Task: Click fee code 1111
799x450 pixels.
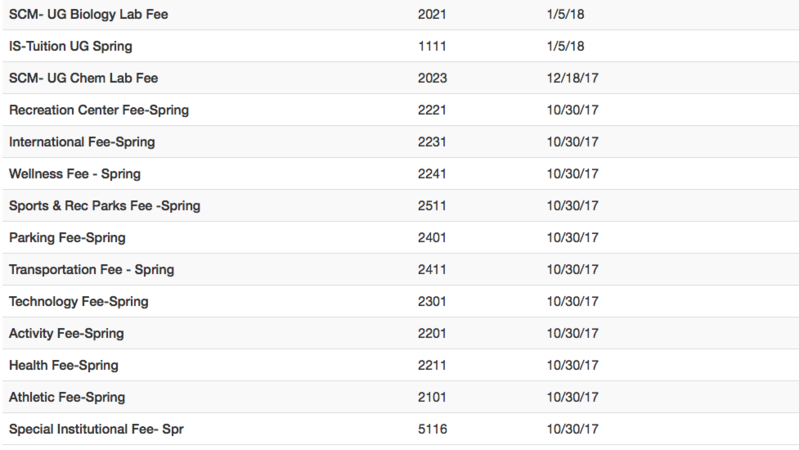Action: coord(429,47)
